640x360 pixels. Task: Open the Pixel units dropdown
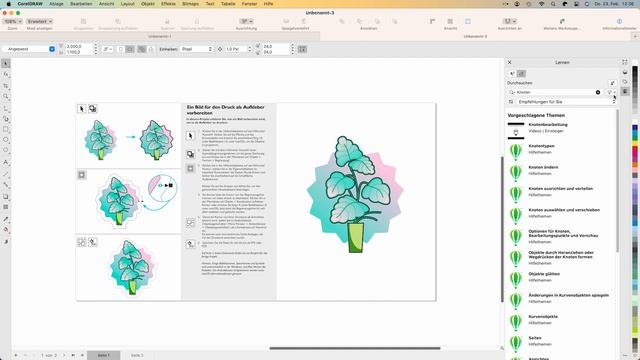197,49
